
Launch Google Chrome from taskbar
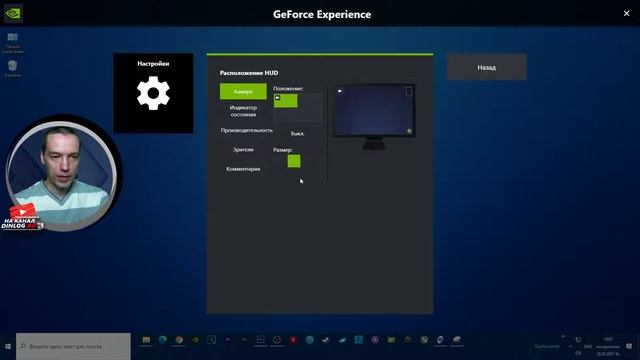179,340
